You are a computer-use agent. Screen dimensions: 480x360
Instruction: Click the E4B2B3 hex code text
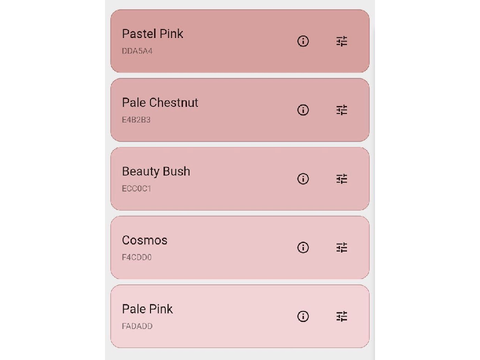click(x=136, y=120)
